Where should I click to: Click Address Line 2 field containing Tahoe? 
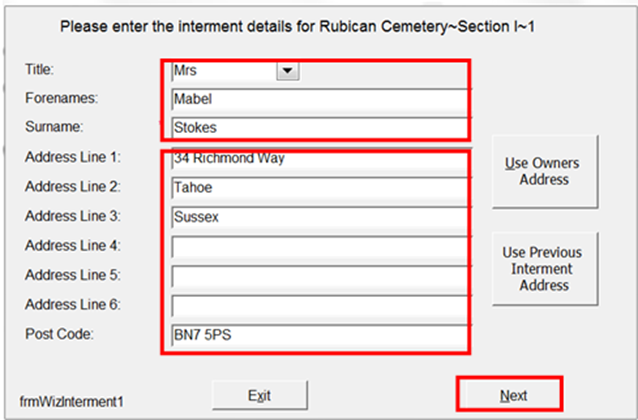315,187
